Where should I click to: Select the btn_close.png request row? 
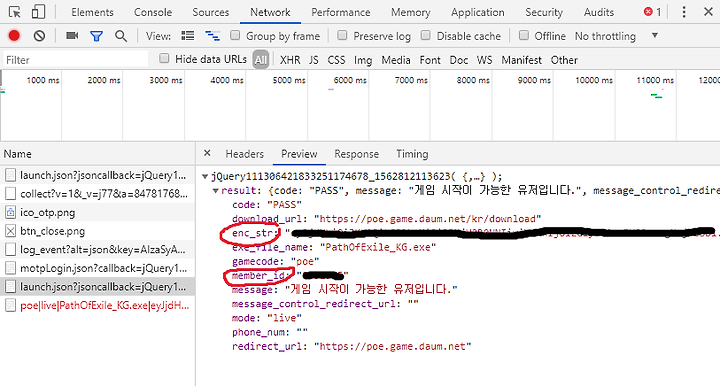coord(97,231)
